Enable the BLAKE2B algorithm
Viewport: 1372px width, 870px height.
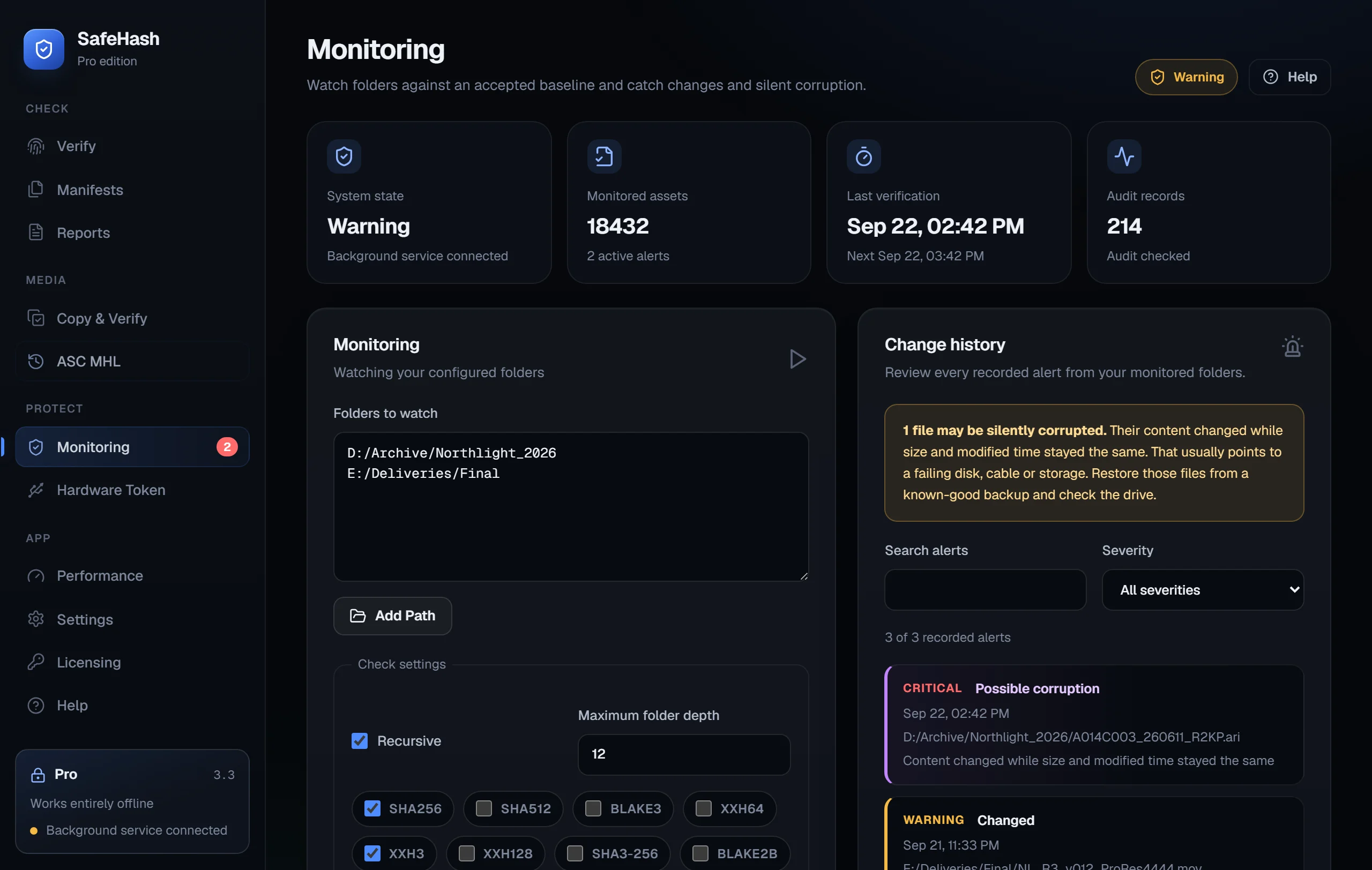pos(700,853)
